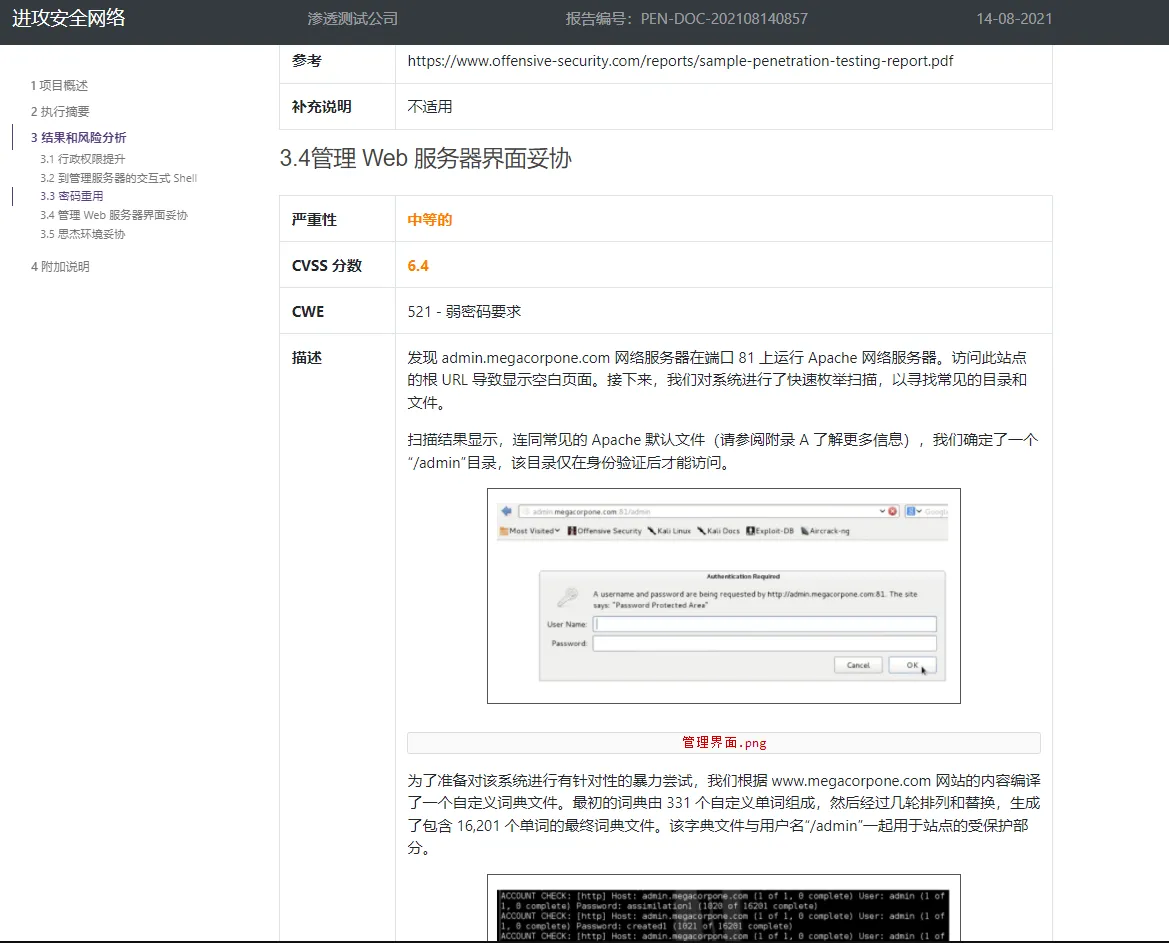Navigate to 3.3 密码重用 entry
Screen dimensions: 1169x943
[x=72, y=196]
